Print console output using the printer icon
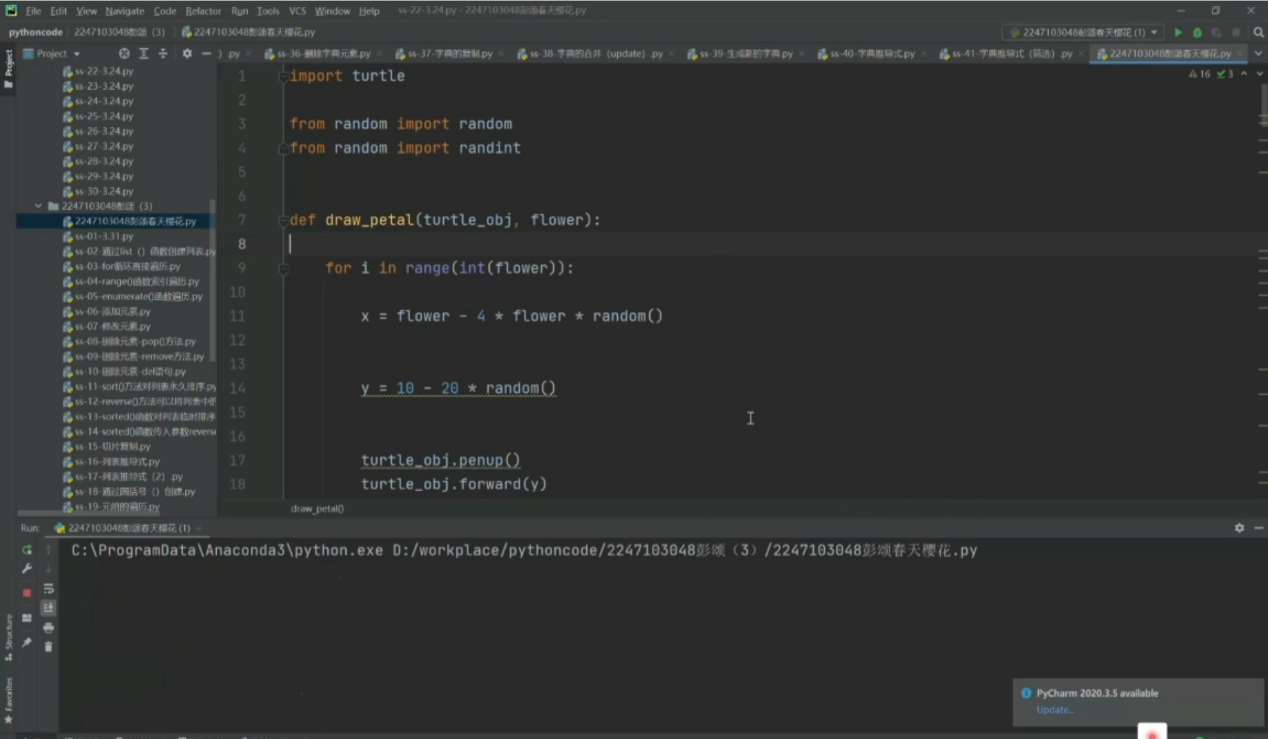 48,628
